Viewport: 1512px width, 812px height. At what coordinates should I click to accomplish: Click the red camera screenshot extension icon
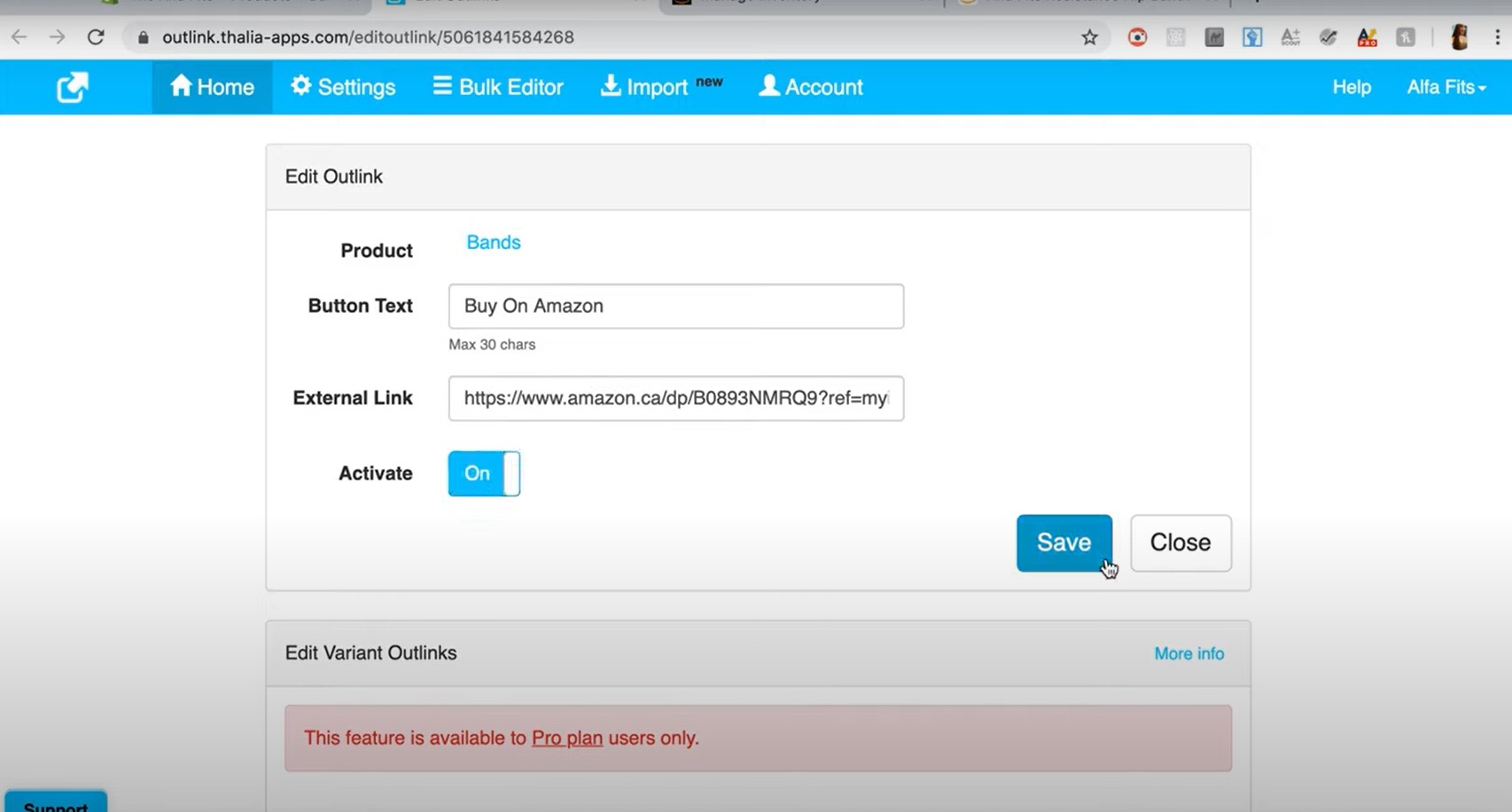point(1137,37)
